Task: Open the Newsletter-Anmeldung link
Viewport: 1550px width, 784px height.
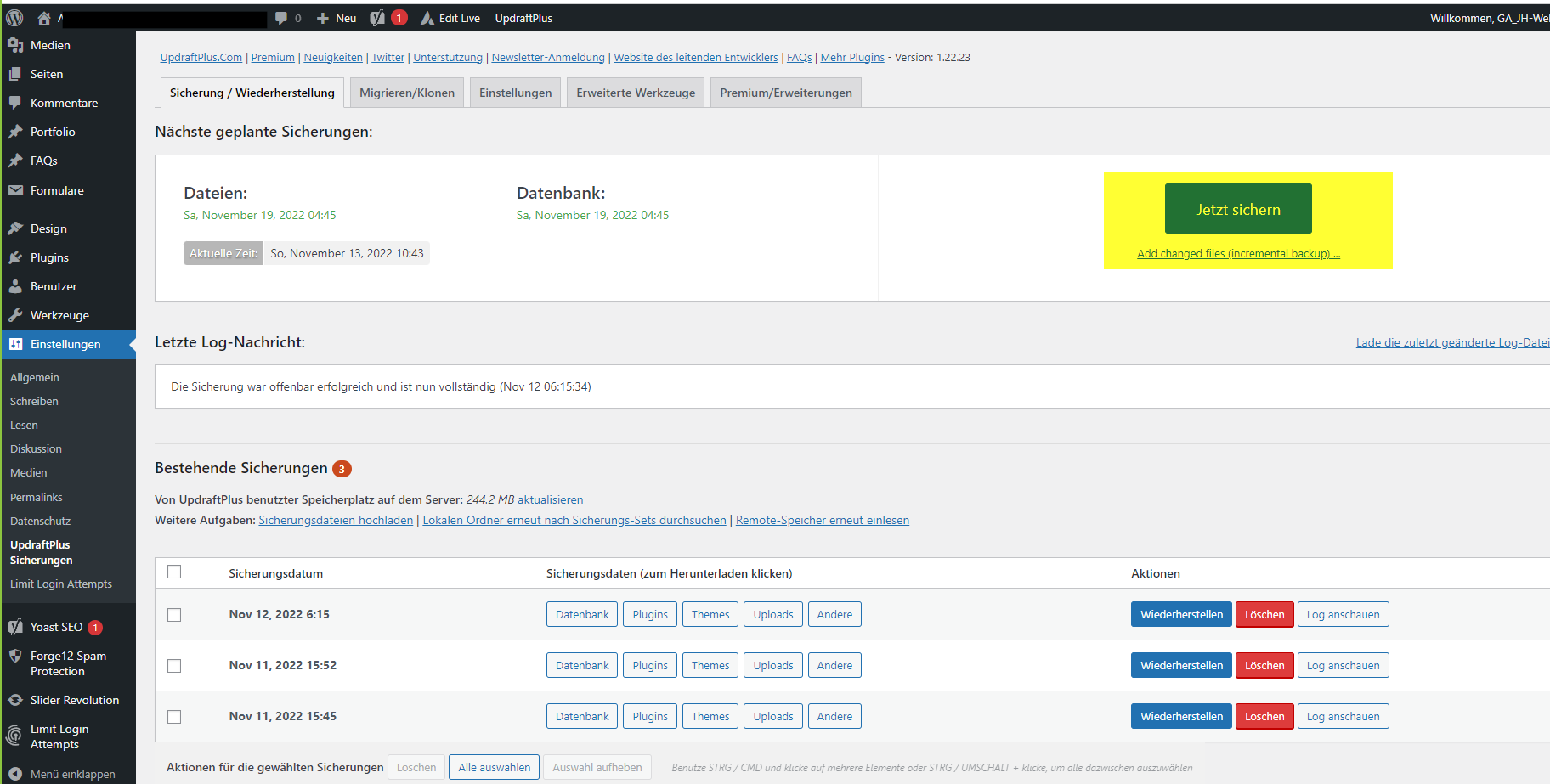Action: 548,57
